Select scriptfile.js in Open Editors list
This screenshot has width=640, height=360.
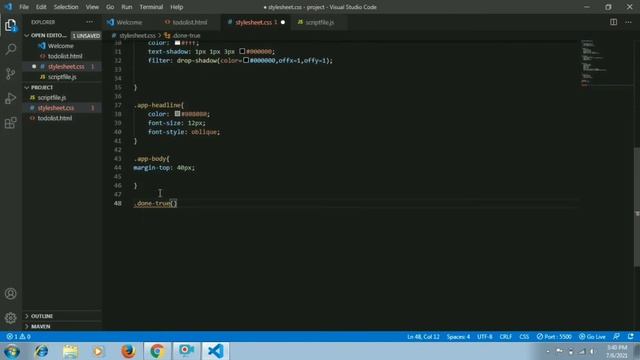[62, 77]
